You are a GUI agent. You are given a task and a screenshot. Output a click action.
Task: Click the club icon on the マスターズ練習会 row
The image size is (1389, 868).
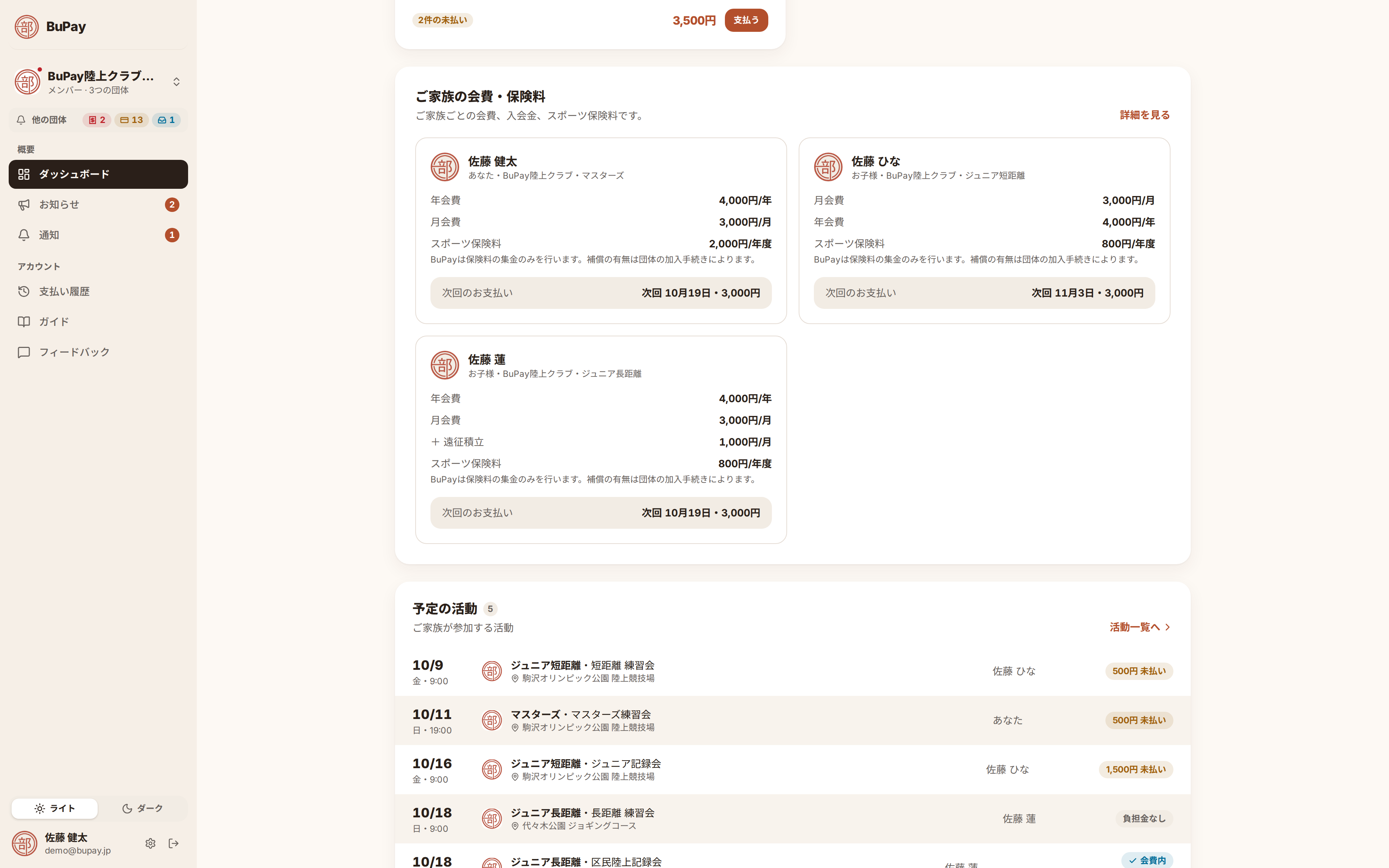(x=491, y=720)
